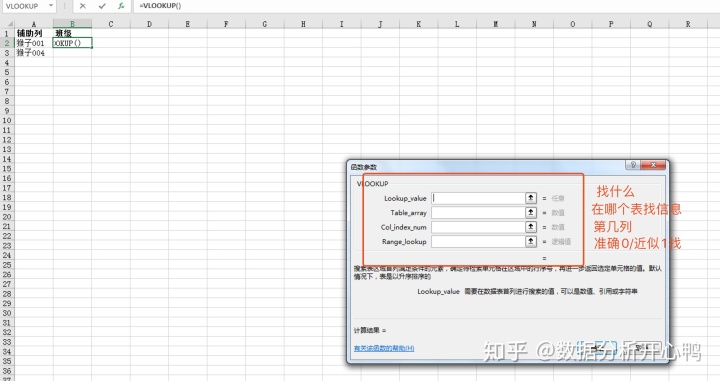The height and width of the screenshot is (381, 720).
Task: Click the Col_index_num input field
Action: click(x=478, y=227)
